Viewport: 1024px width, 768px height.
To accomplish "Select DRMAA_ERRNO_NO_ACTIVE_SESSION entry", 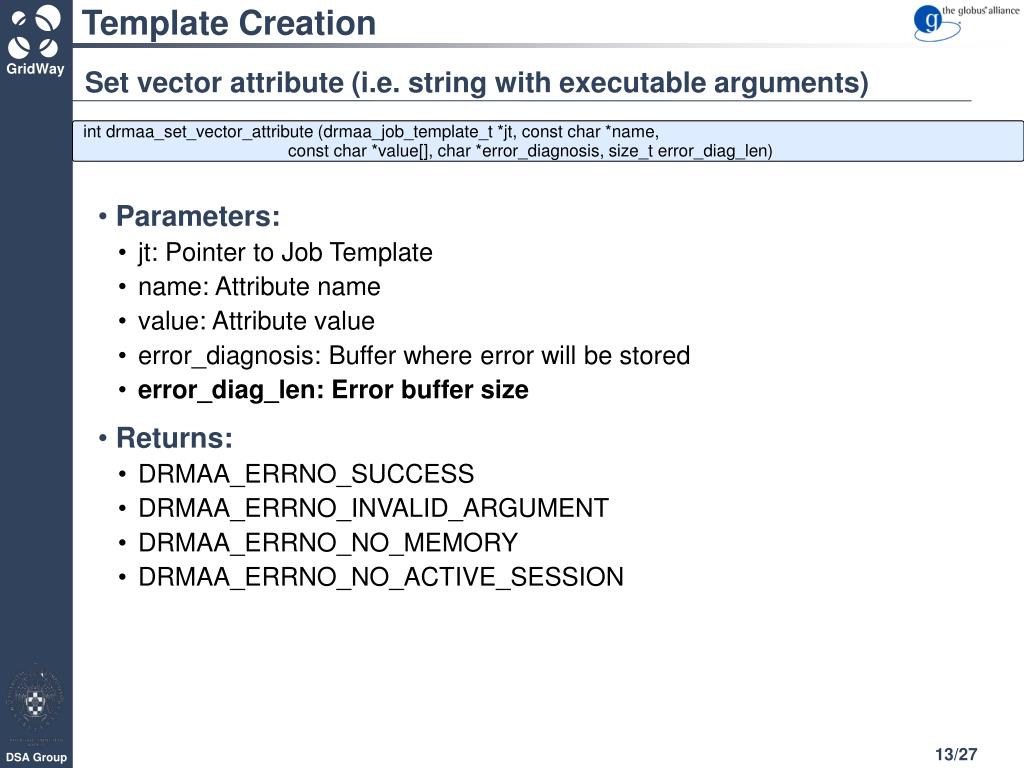I will 381,577.
